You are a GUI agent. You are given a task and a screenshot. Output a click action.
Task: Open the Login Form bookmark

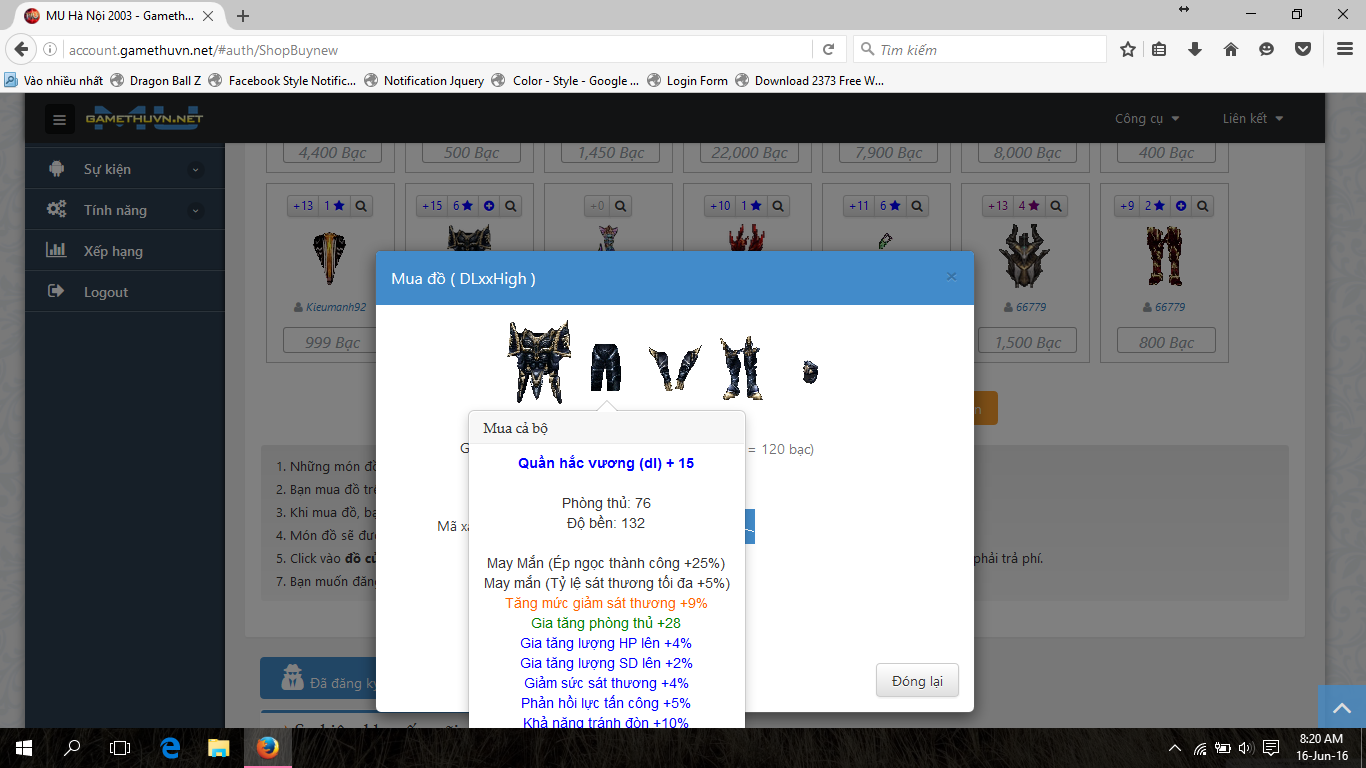pyautogui.click(x=688, y=81)
